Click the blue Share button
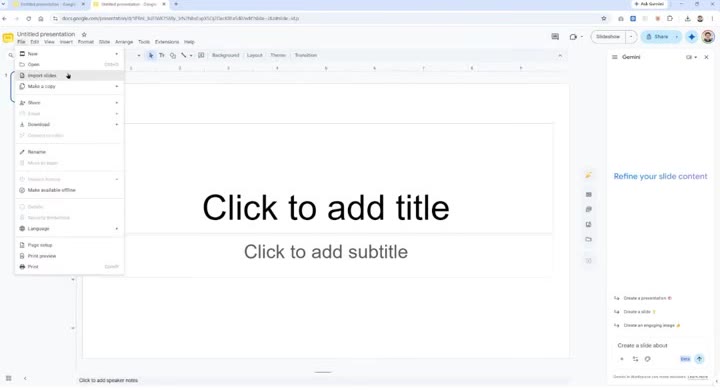The height and width of the screenshot is (390, 720). point(657,37)
